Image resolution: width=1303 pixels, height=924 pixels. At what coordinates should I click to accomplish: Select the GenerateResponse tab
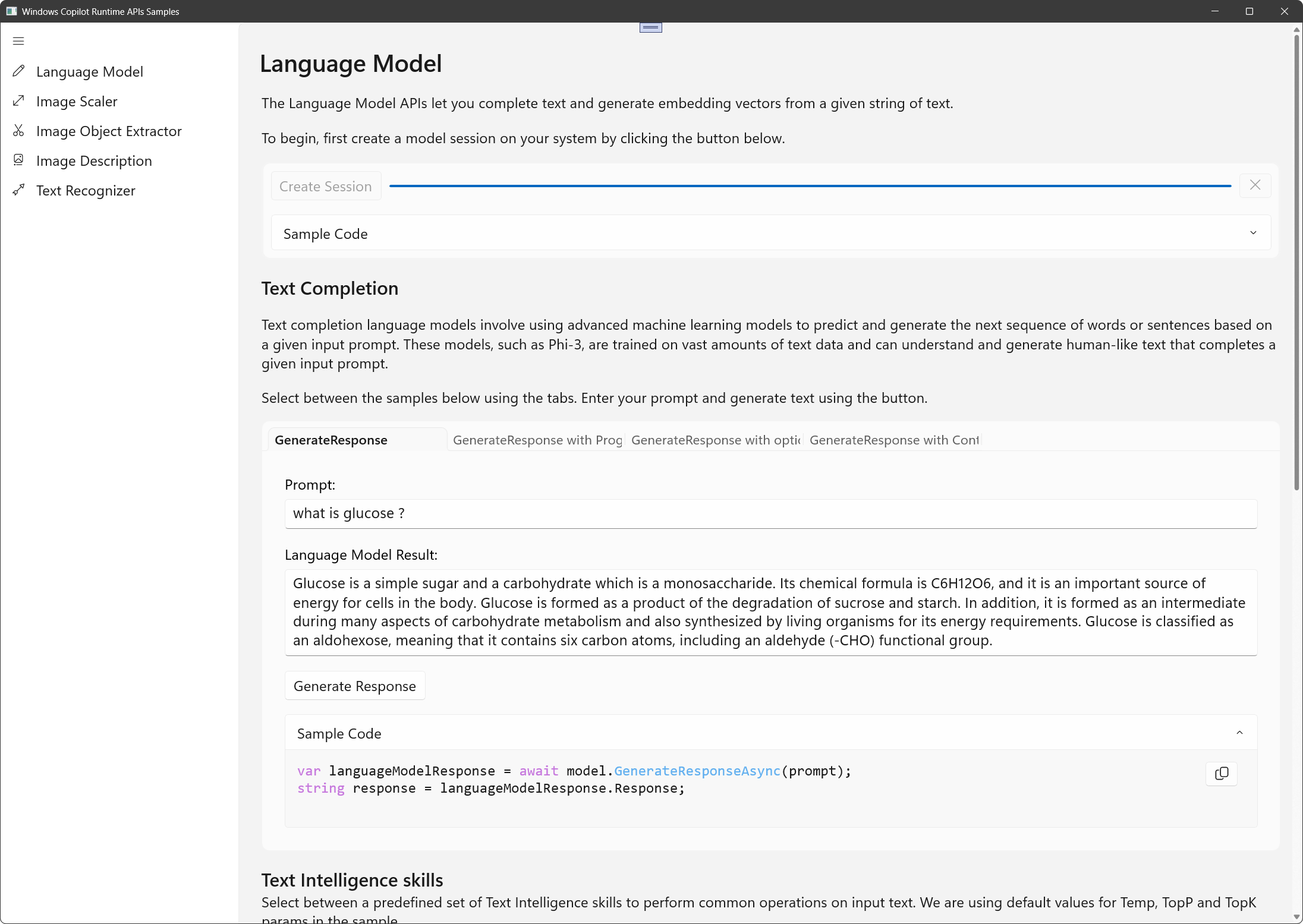(x=331, y=440)
